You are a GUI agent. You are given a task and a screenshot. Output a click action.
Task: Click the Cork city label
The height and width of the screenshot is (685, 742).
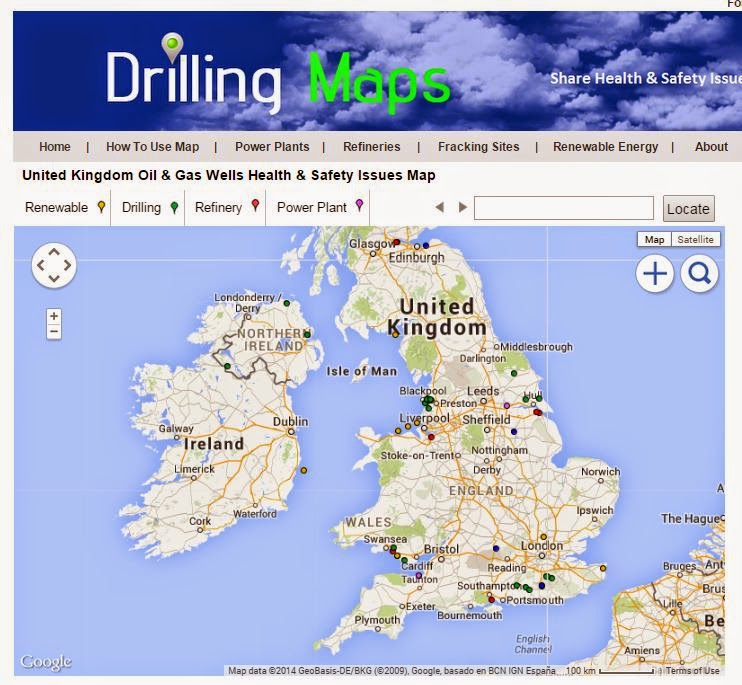(200, 521)
